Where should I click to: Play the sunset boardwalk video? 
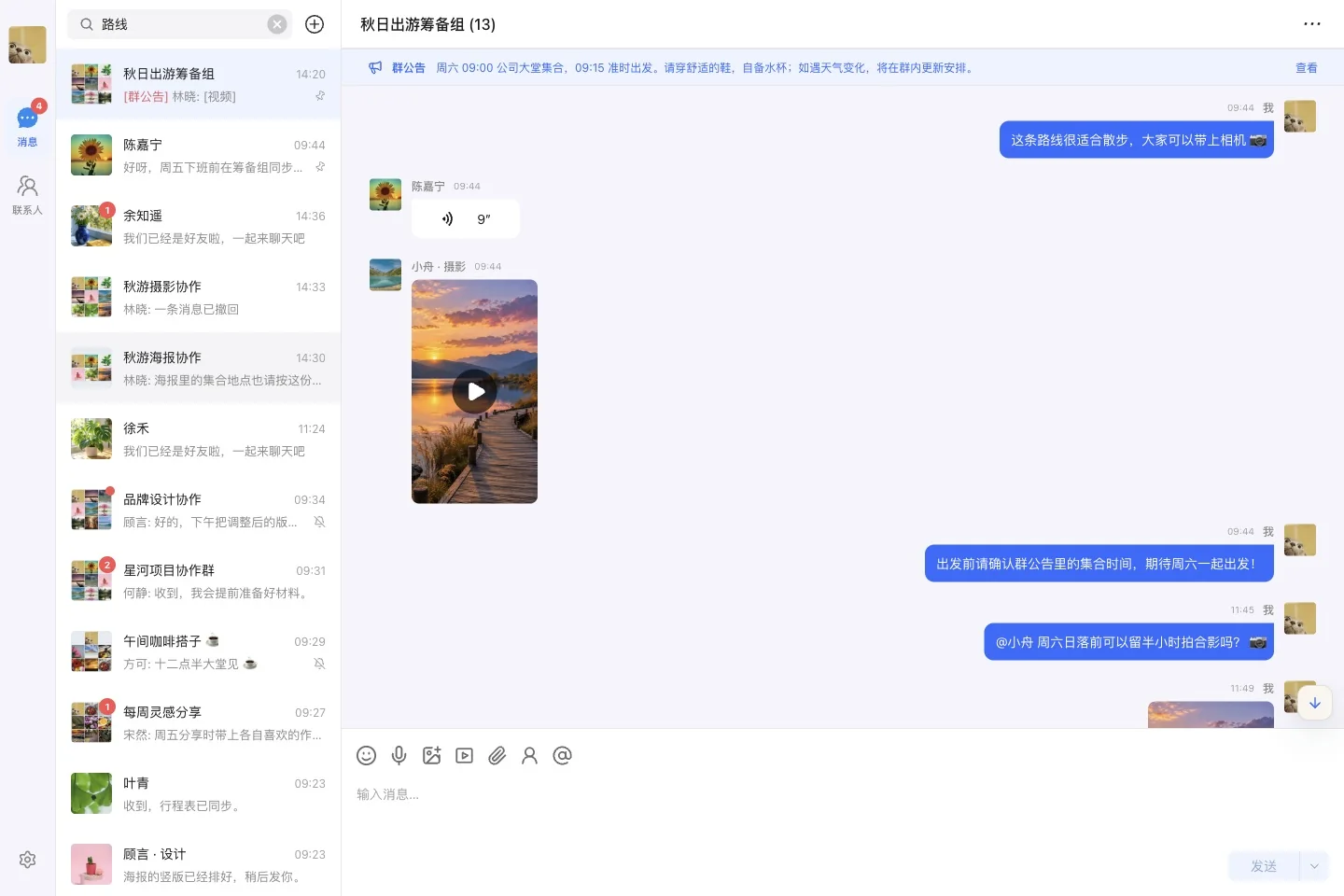click(475, 392)
